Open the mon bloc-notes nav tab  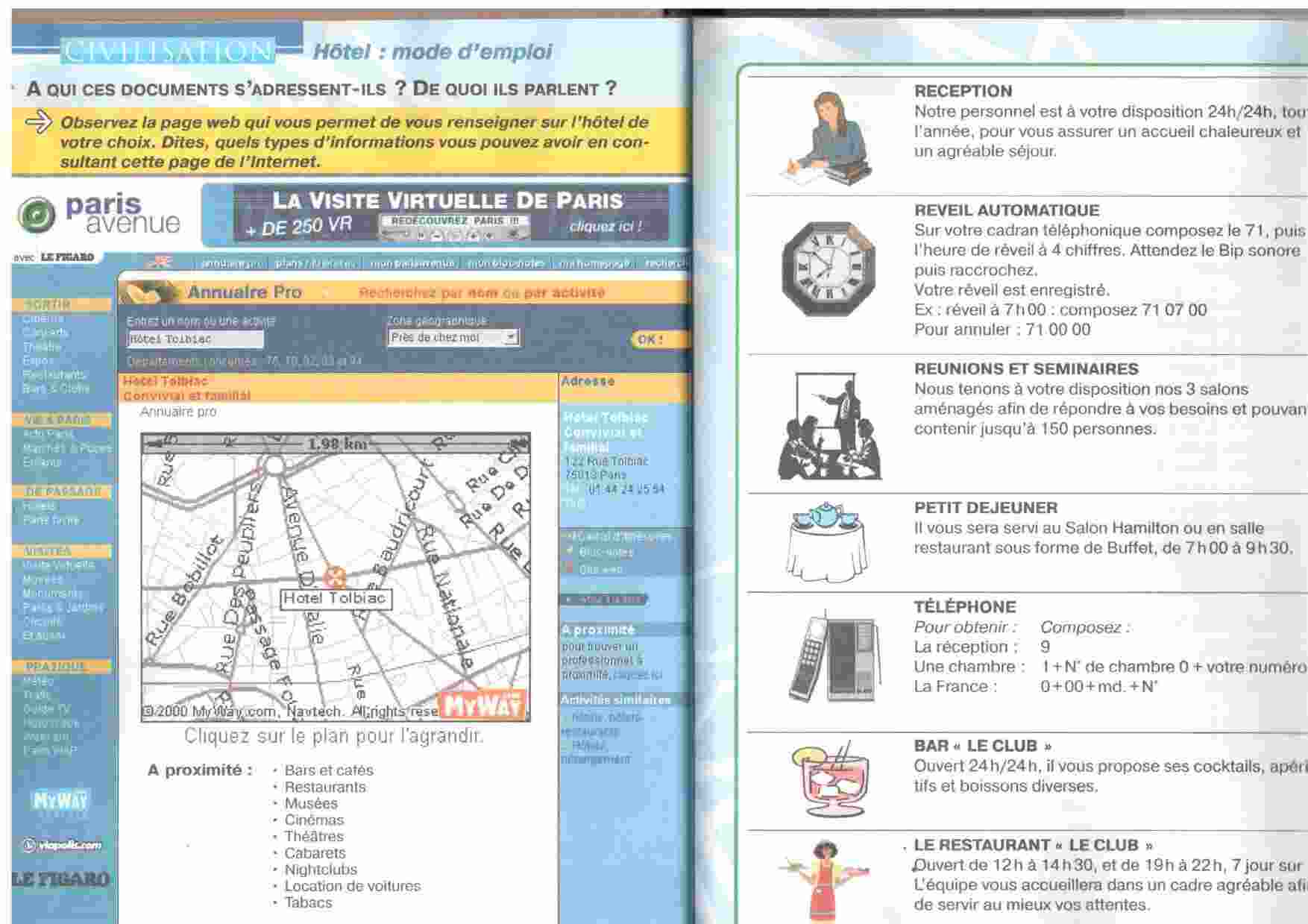(506, 263)
